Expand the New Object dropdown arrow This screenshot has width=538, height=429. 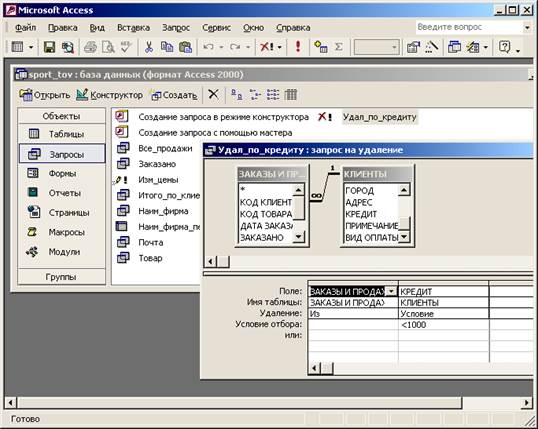[x=485, y=47]
